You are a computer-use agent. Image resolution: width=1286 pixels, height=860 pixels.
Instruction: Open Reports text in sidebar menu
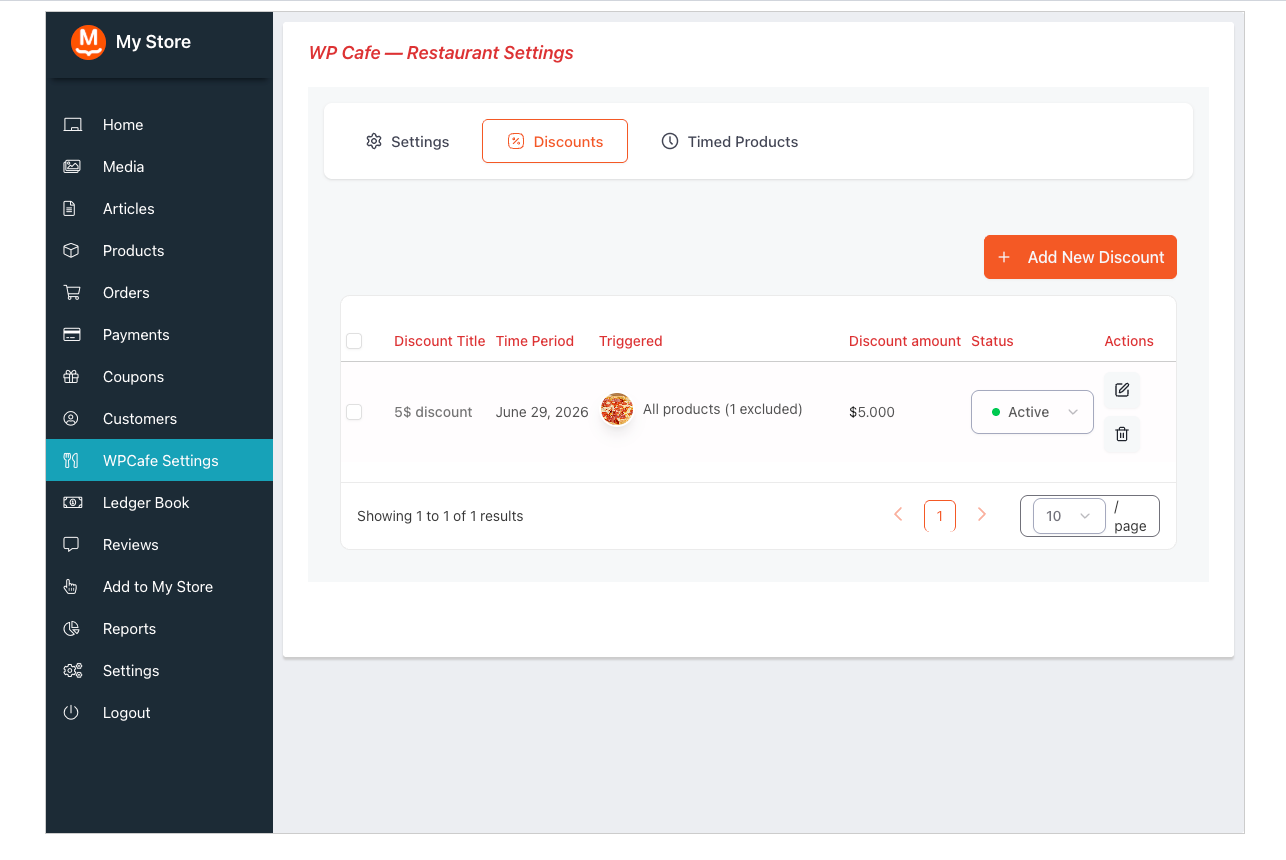point(130,629)
